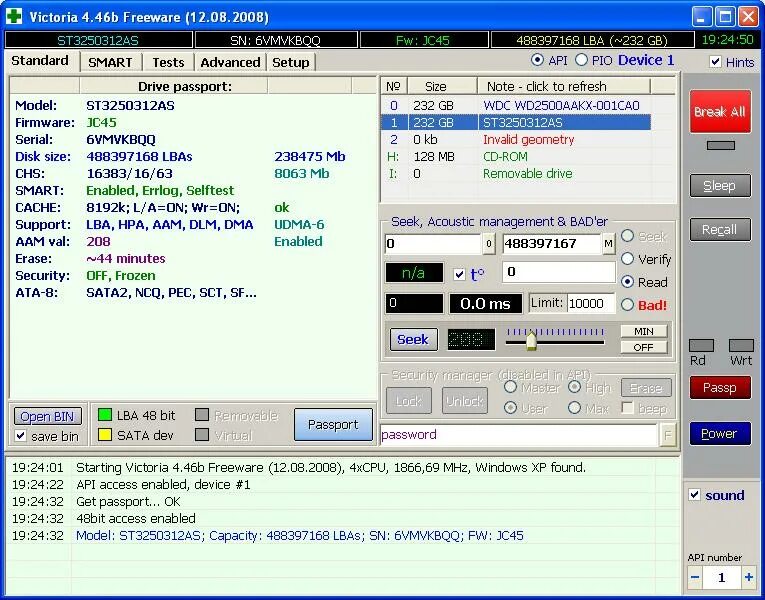Click the Passport button

(333, 424)
